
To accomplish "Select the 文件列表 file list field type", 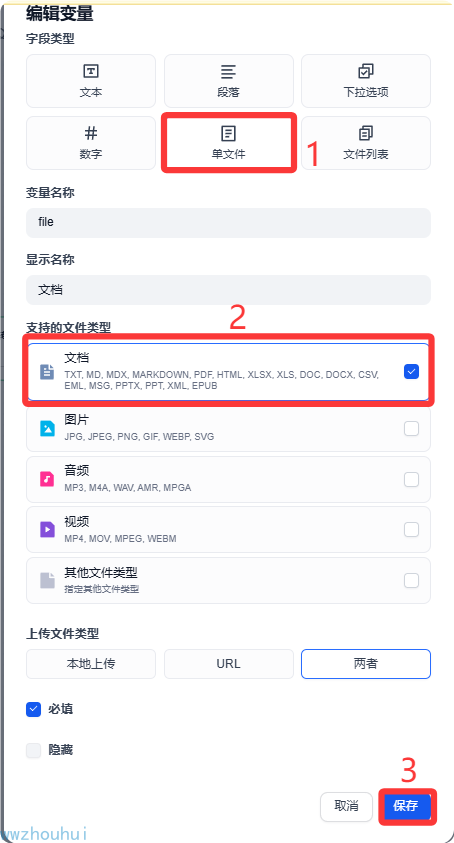I will (x=366, y=142).
